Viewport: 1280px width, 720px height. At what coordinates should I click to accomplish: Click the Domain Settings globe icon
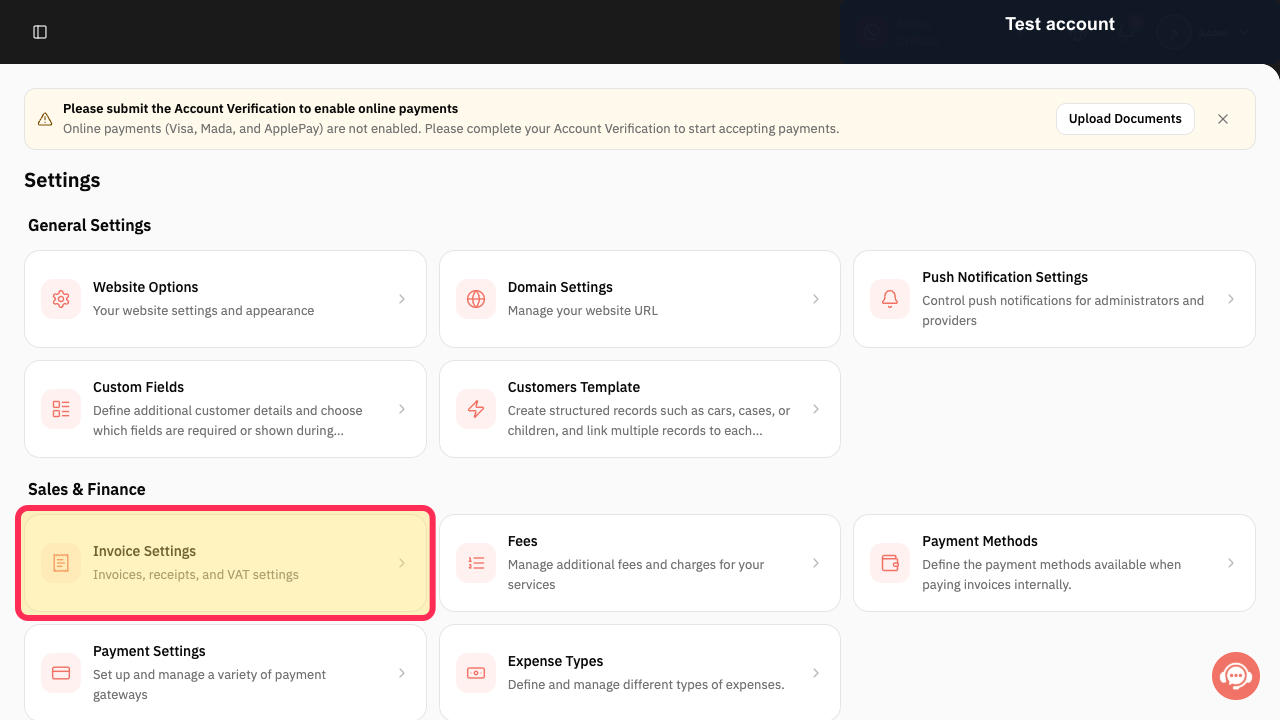pos(476,299)
